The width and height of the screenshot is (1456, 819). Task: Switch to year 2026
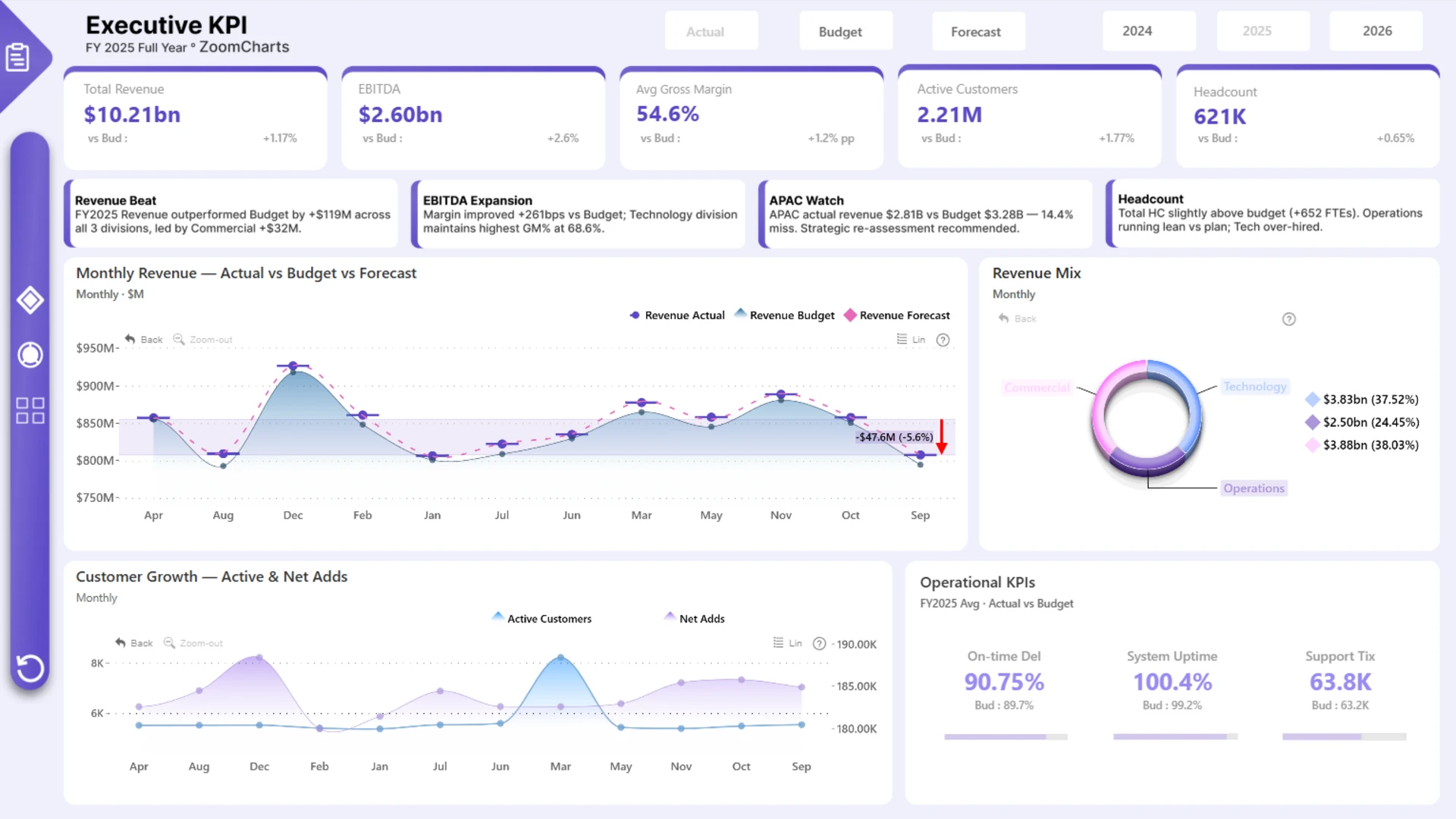[1376, 31]
